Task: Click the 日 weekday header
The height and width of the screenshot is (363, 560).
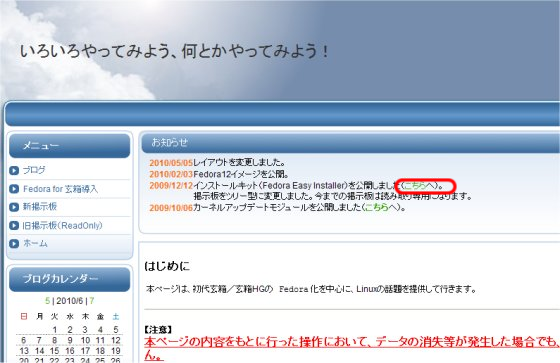Action: pyautogui.click(x=24, y=317)
